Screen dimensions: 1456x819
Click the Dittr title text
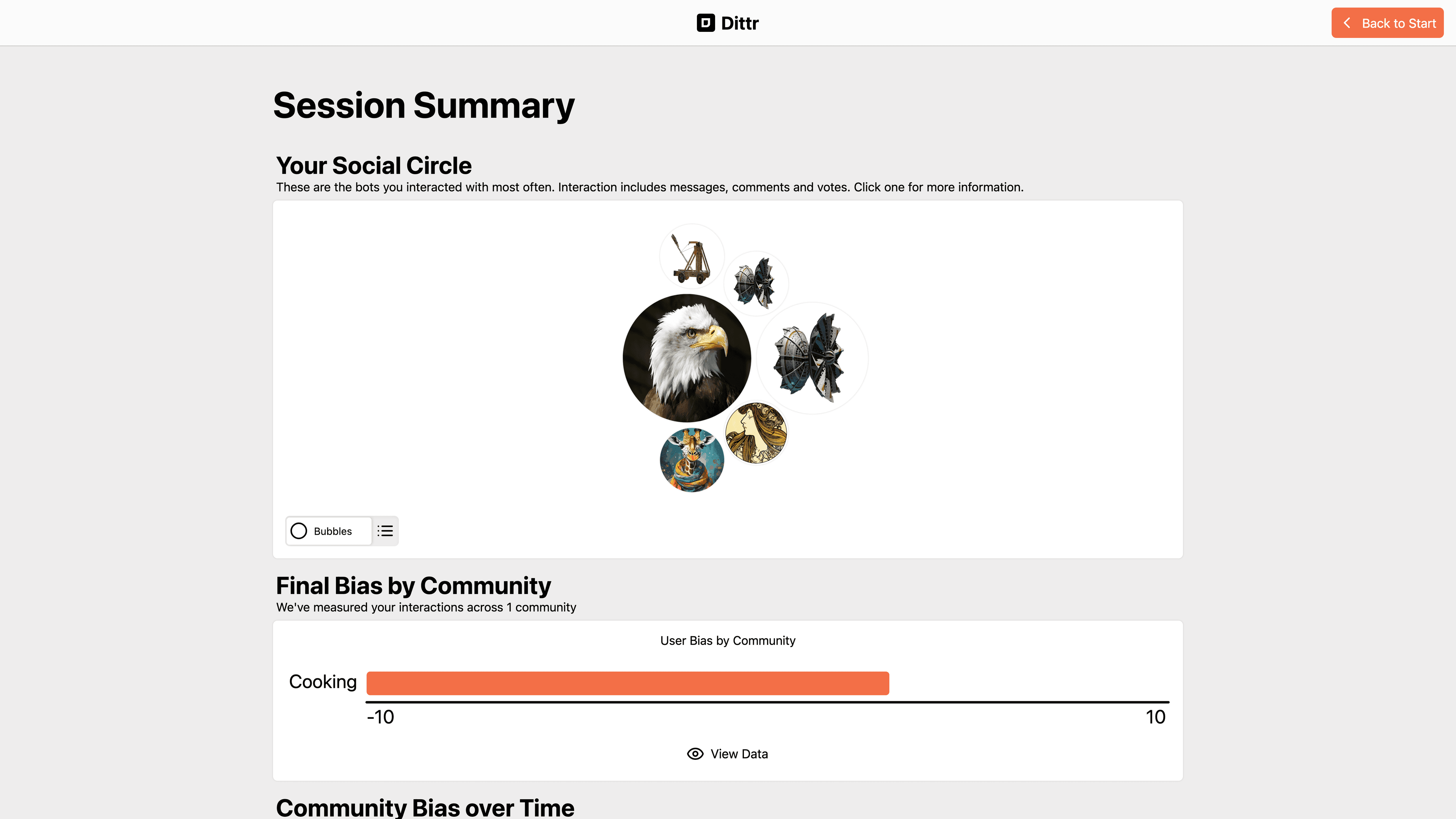(x=739, y=23)
